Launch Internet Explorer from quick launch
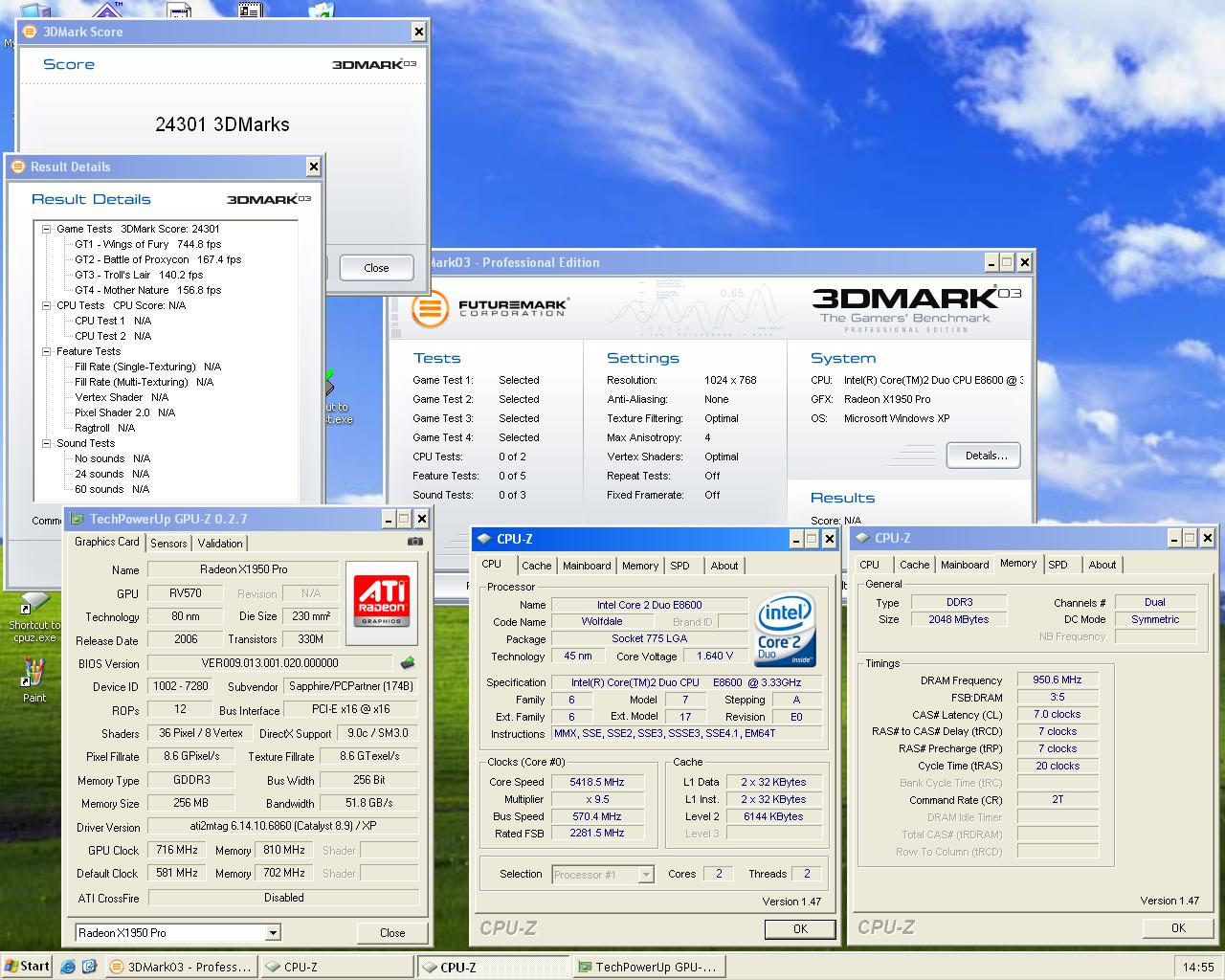This screenshot has width=1225, height=980. tap(67, 967)
